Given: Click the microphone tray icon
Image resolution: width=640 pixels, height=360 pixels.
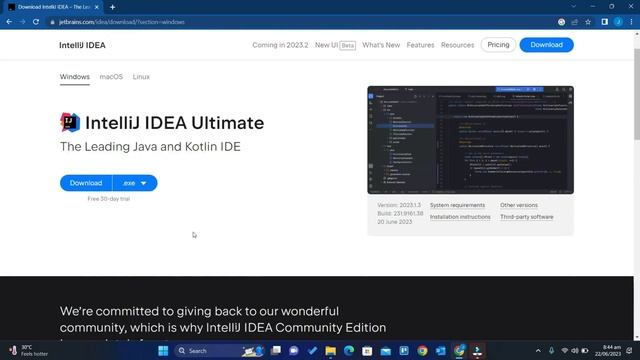Looking at the screenshot, I should tap(551, 351).
